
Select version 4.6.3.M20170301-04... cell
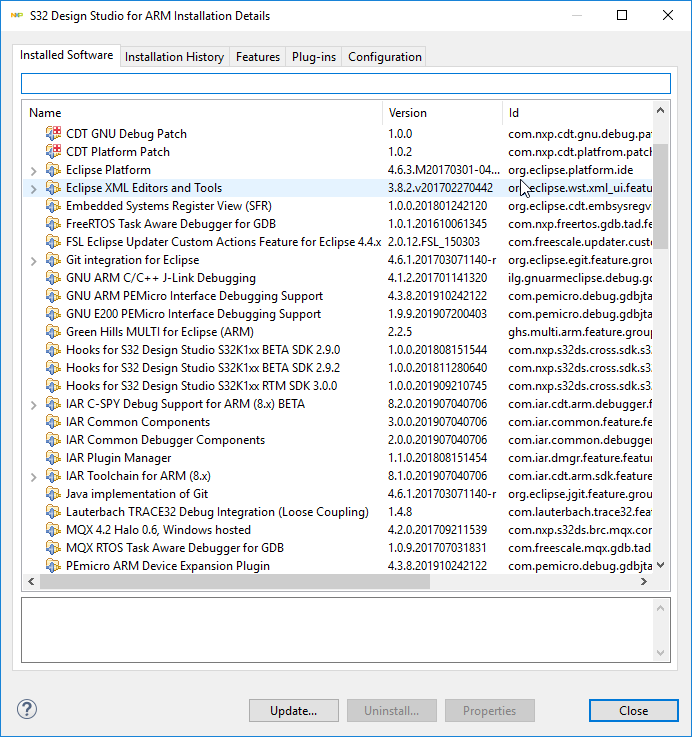444,170
